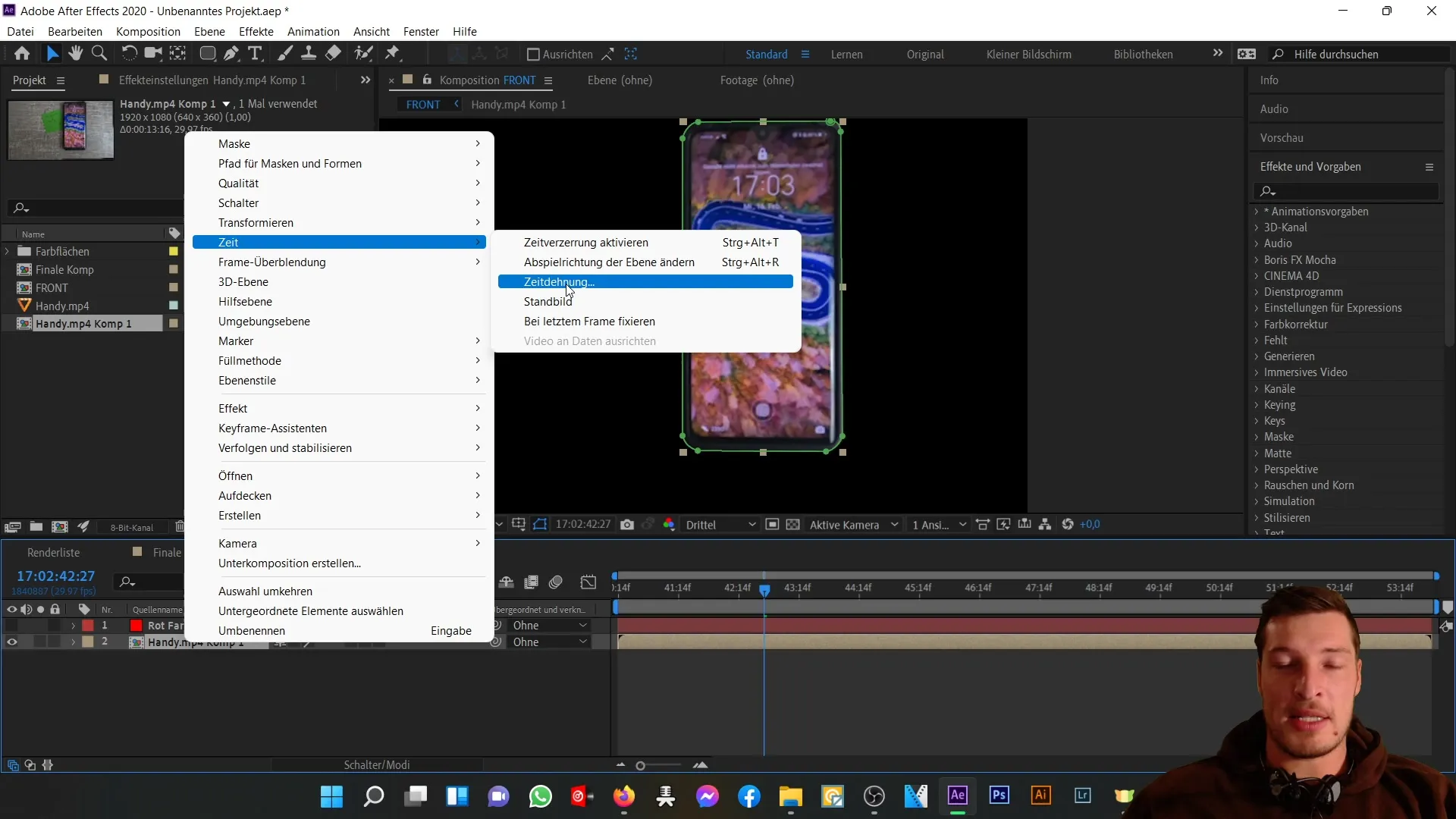Expand the Animationsvorgaben category
Image resolution: width=1456 pixels, height=819 pixels.
1257,211
